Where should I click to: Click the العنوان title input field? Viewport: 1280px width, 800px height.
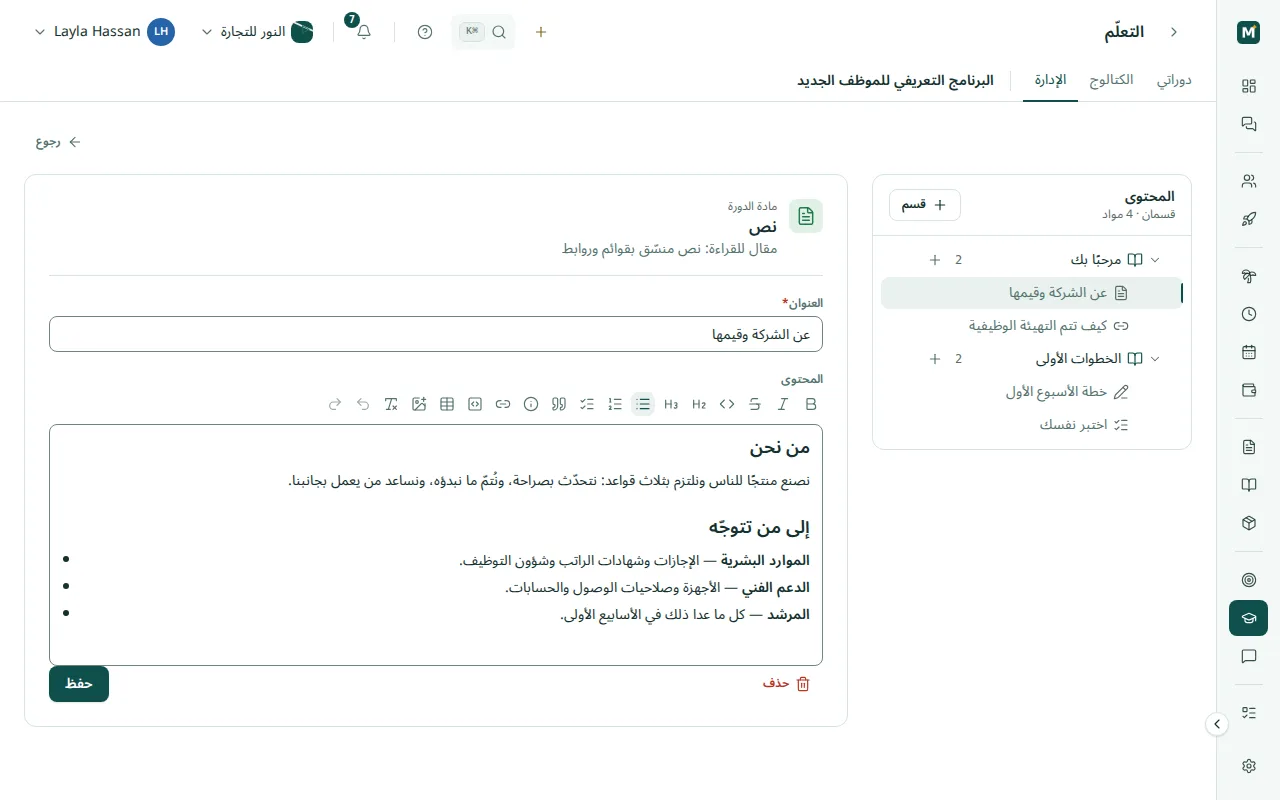pos(436,334)
